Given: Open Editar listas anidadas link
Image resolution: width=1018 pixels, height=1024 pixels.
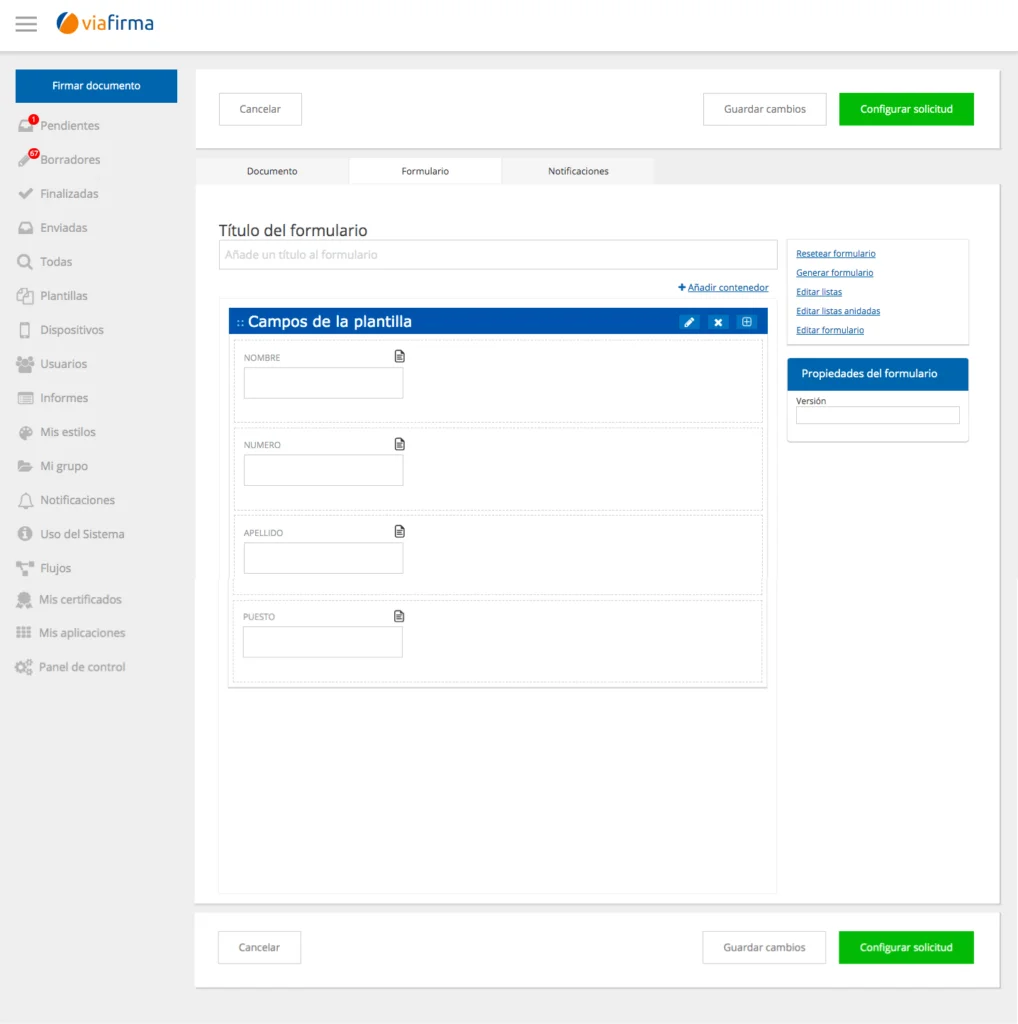Looking at the screenshot, I should (838, 311).
